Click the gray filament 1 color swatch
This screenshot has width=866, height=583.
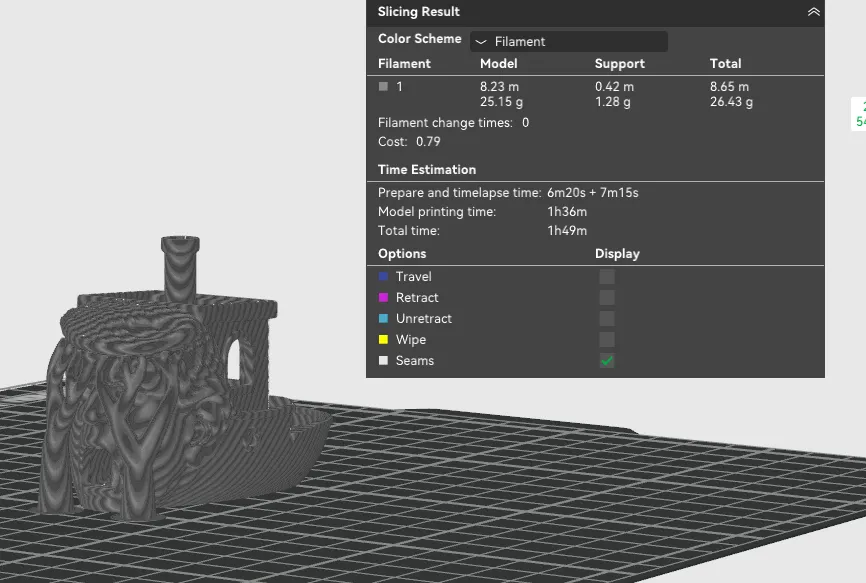pos(383,86)
